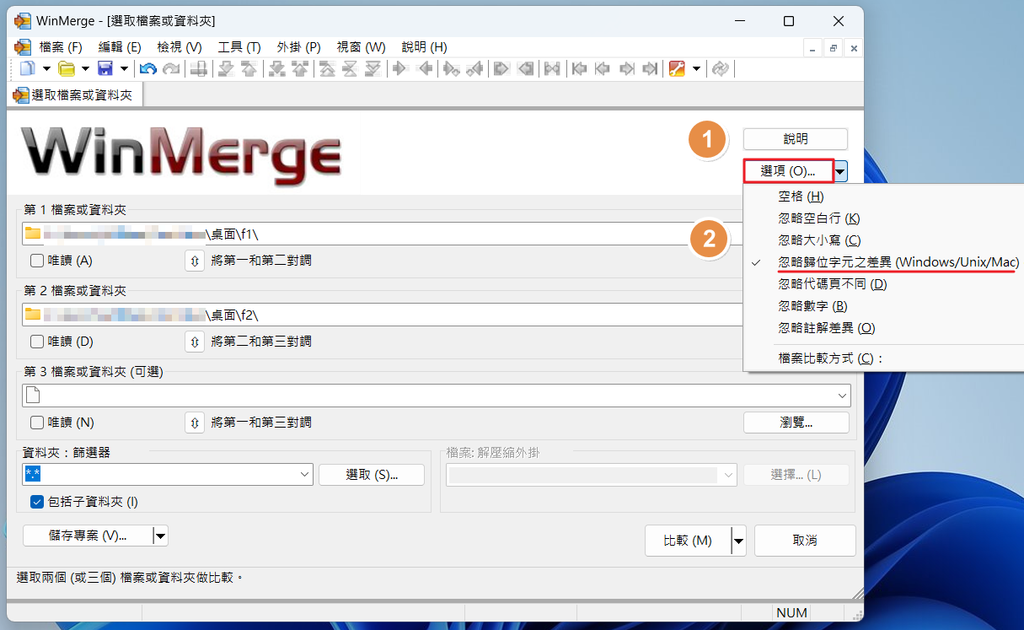Screen dimensions: 1024x630
Task: Click the Open folder toolbar icon
Action: click(x=66, y=69)
